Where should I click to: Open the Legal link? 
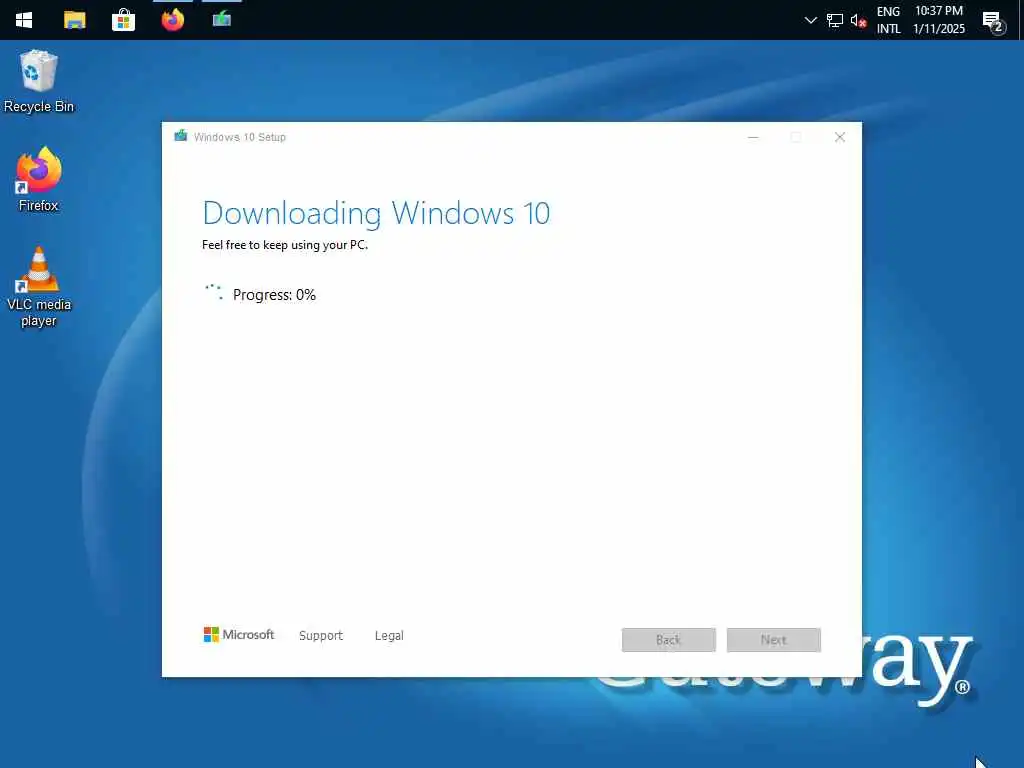point(389,635)
